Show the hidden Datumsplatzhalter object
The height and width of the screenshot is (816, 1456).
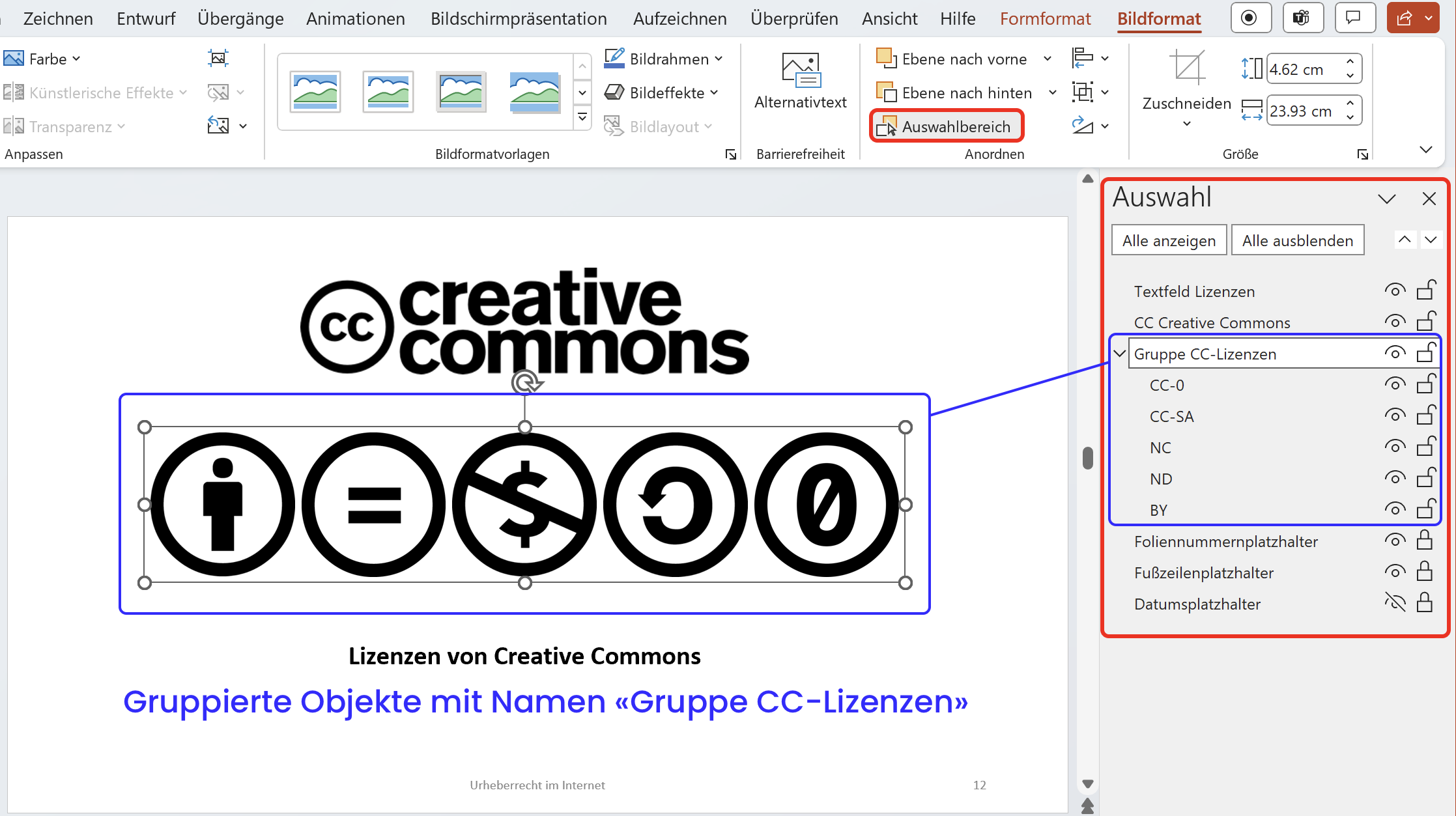click(1395, 603)
